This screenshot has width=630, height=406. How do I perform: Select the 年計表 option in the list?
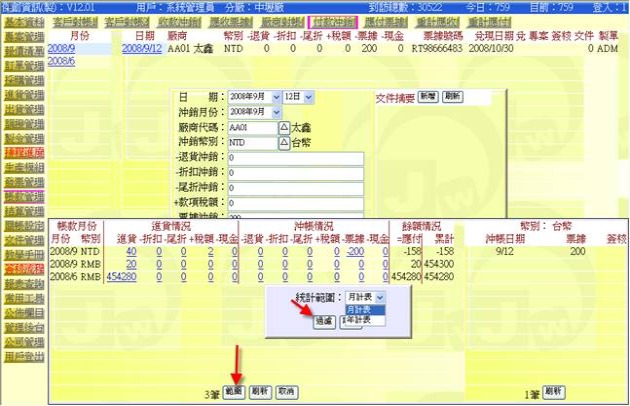[x=359, y=321]
